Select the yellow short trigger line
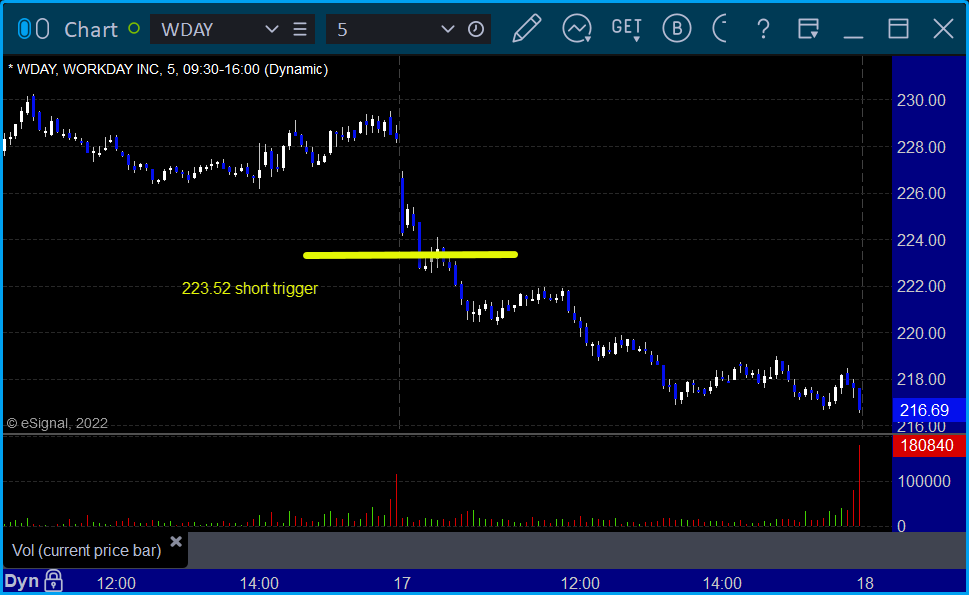The height and width of the screenshot is (595, 969). 410,255
